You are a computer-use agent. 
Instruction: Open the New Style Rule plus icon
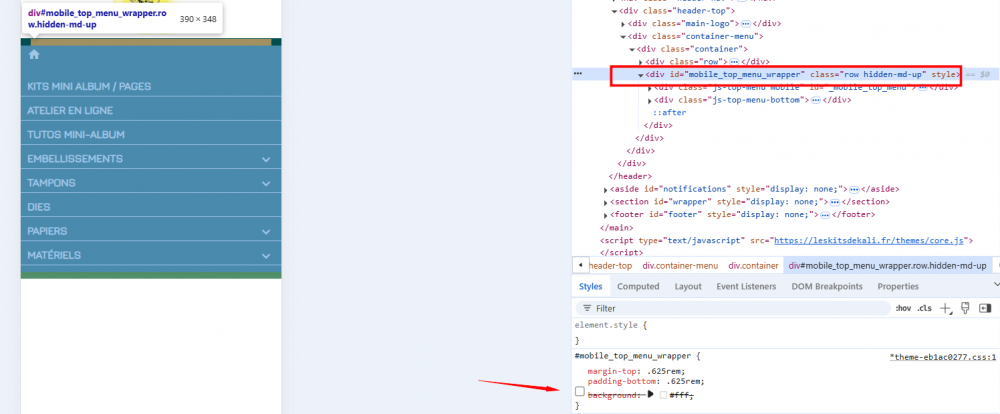click(945, 308)
